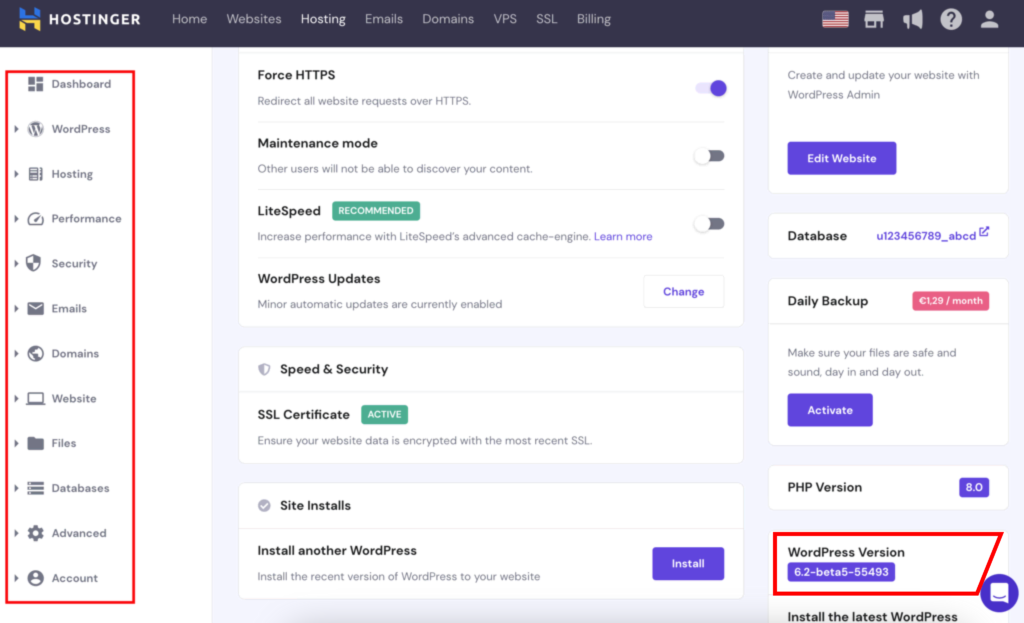Click the Files folder icon

[35, 443]
